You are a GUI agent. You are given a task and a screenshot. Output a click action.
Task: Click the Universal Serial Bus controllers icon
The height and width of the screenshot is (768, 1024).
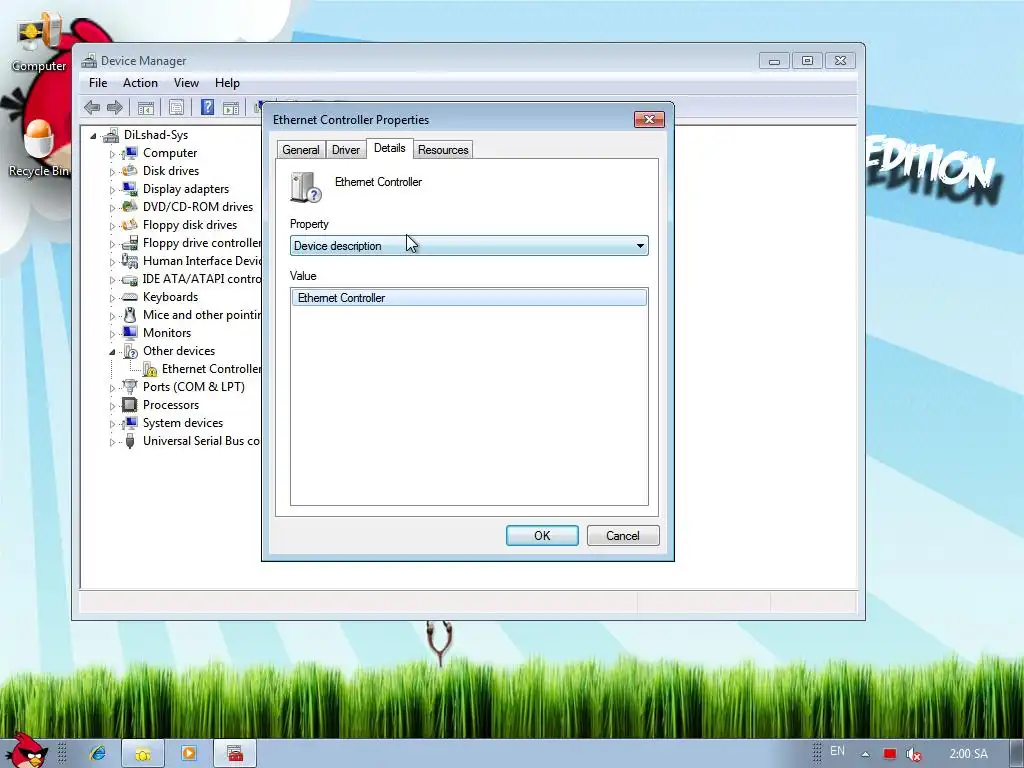pyautogui.click(x=130, y=441)
